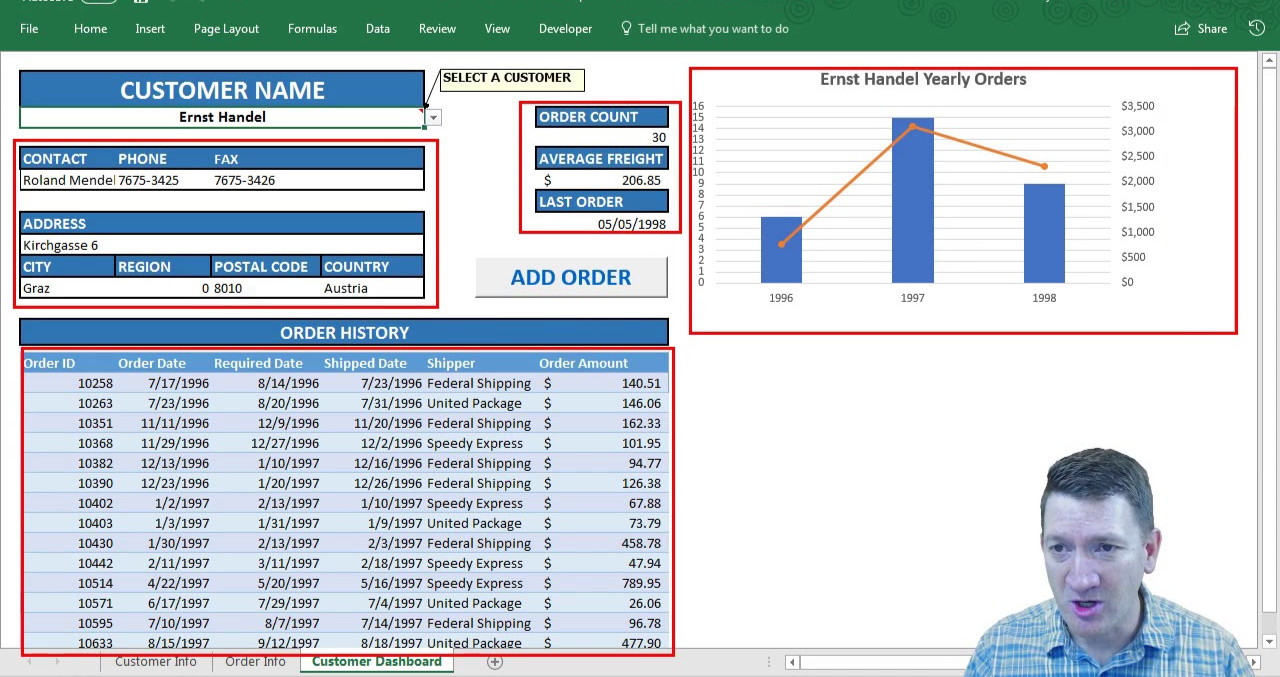Switch to the Insert ribbon tab
This screenshot has height=677, width=1280.
(x=150, y=29)
